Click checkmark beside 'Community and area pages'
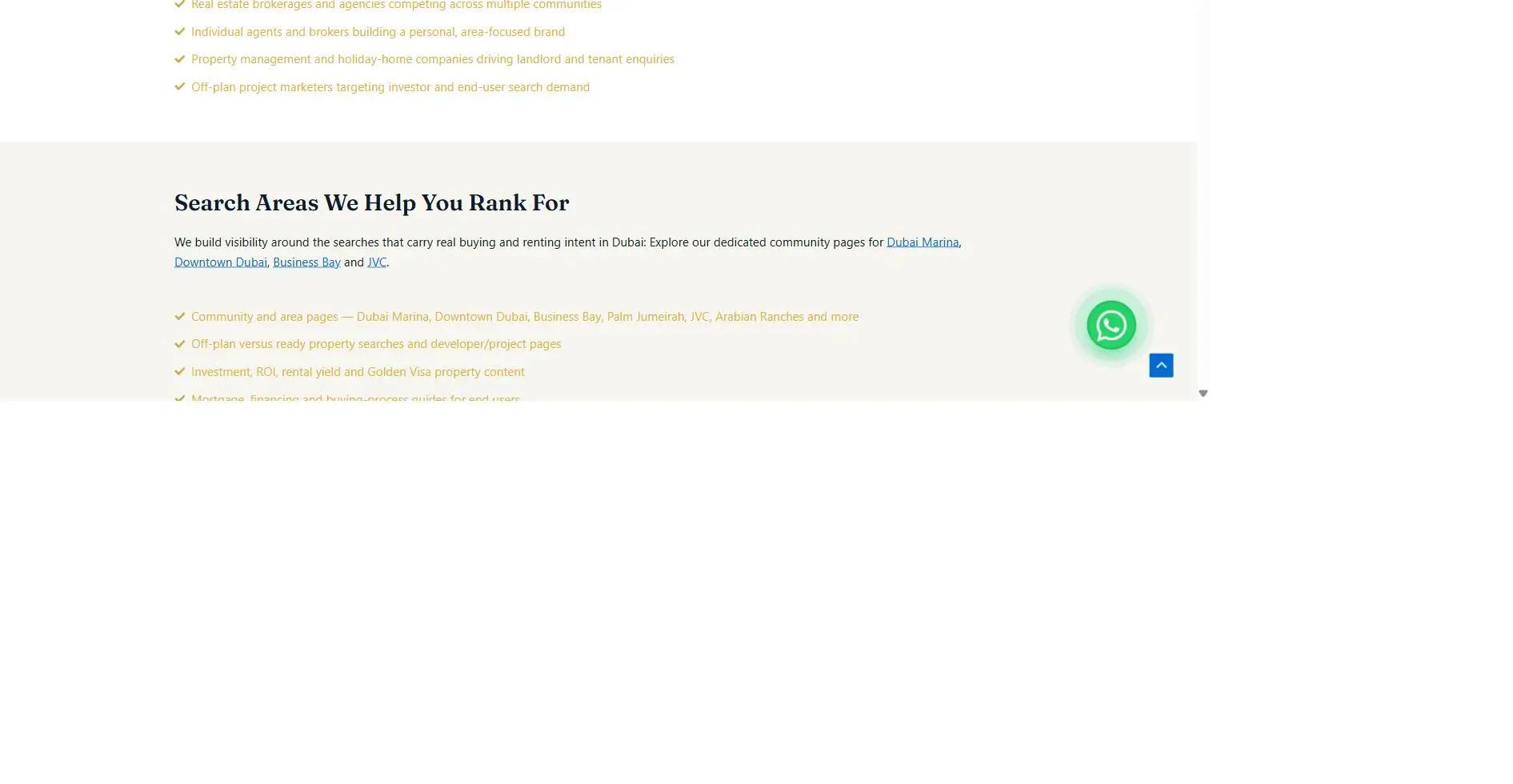 (x=180, y=317)
